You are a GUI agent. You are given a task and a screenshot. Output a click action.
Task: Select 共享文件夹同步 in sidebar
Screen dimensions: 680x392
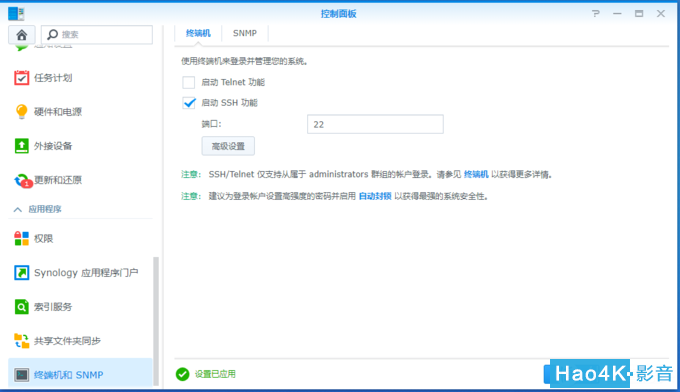coord(67,341)
